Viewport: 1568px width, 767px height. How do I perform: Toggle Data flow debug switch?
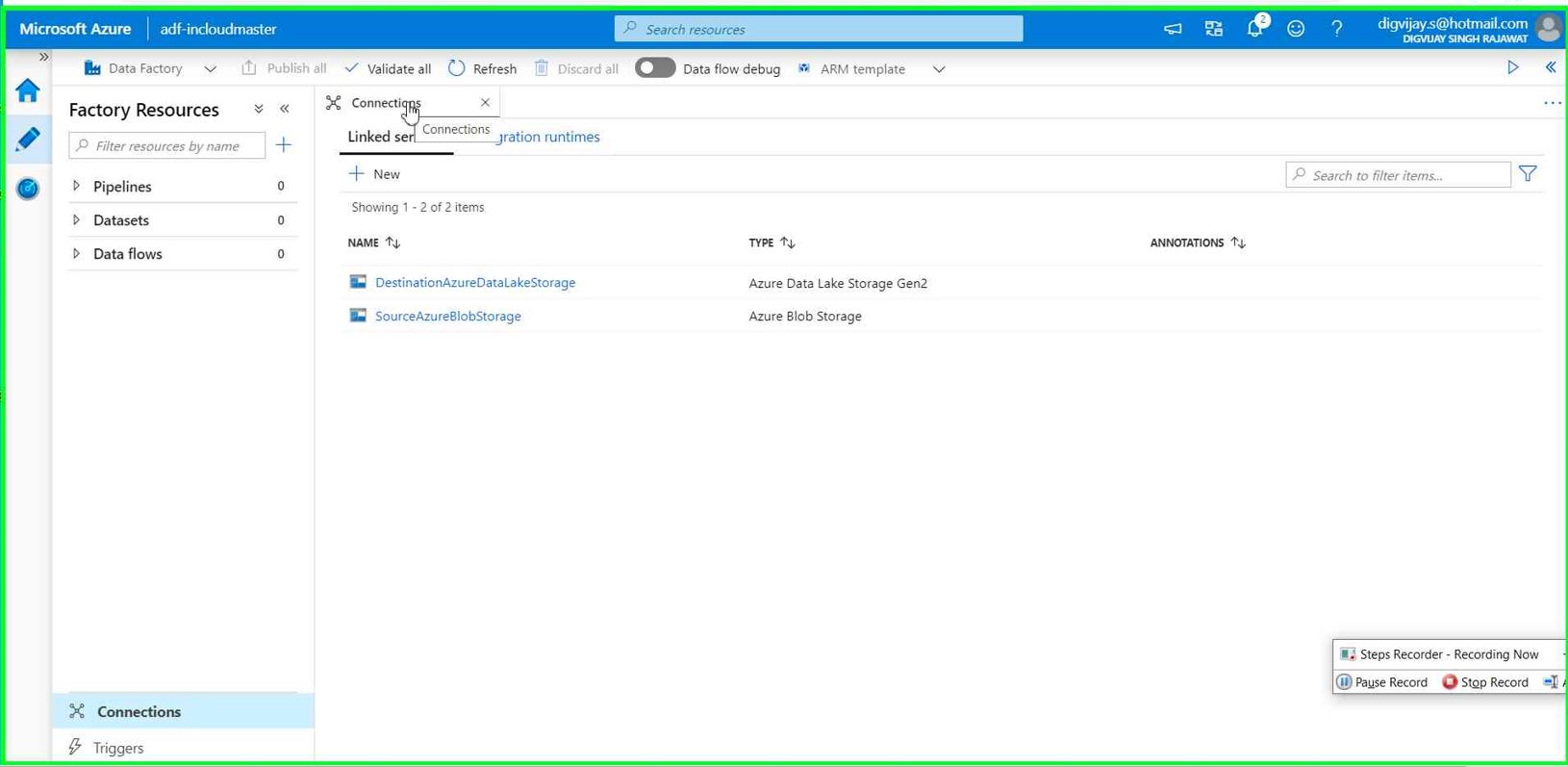655,68
